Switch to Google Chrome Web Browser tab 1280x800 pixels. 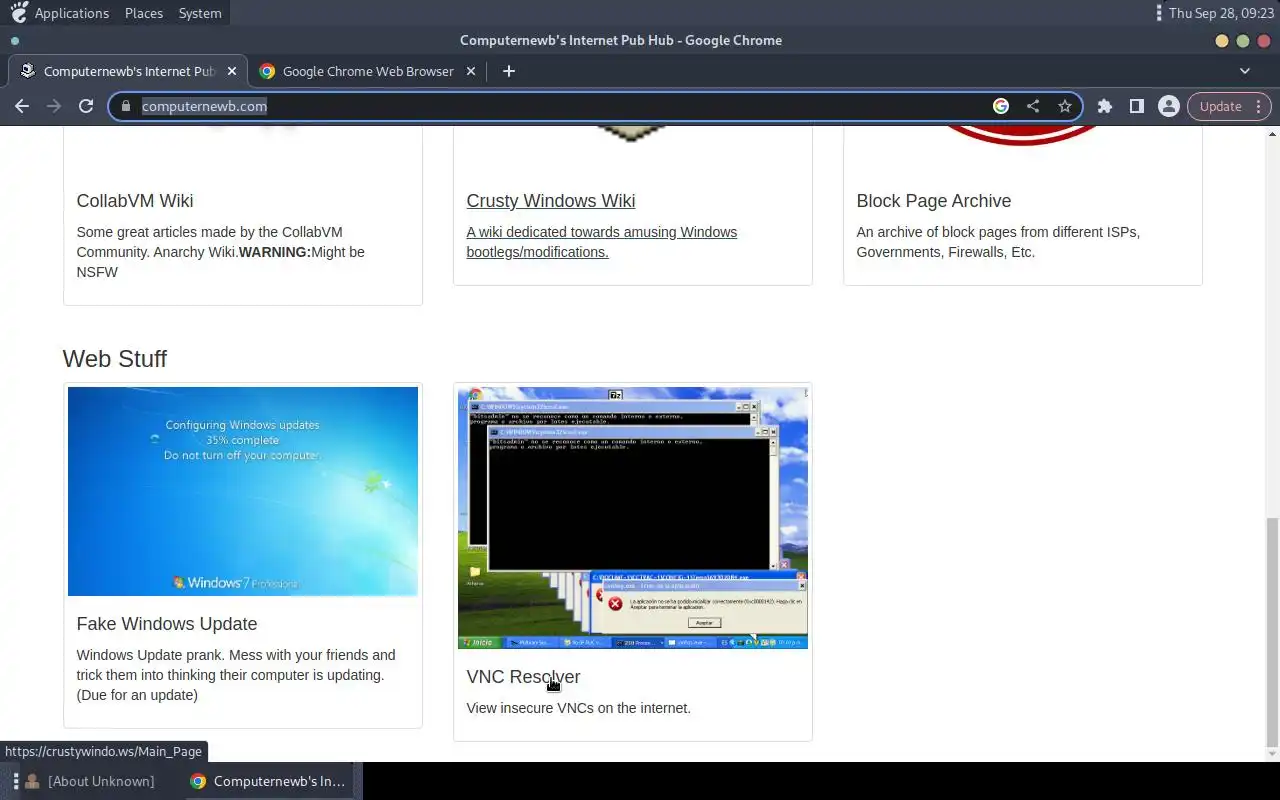(x=367, y=71)
